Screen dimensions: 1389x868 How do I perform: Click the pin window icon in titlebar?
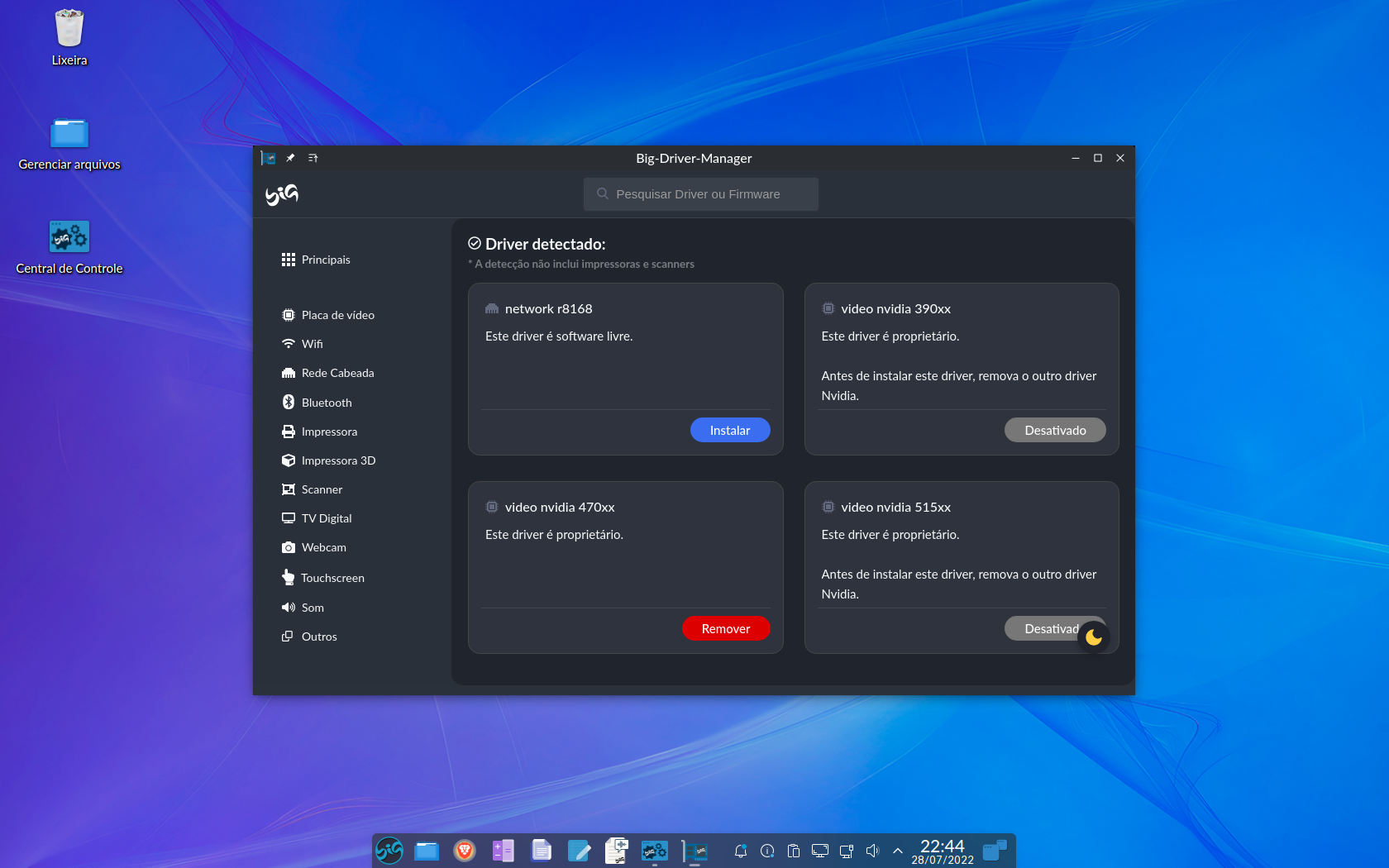tap(290, 158)
